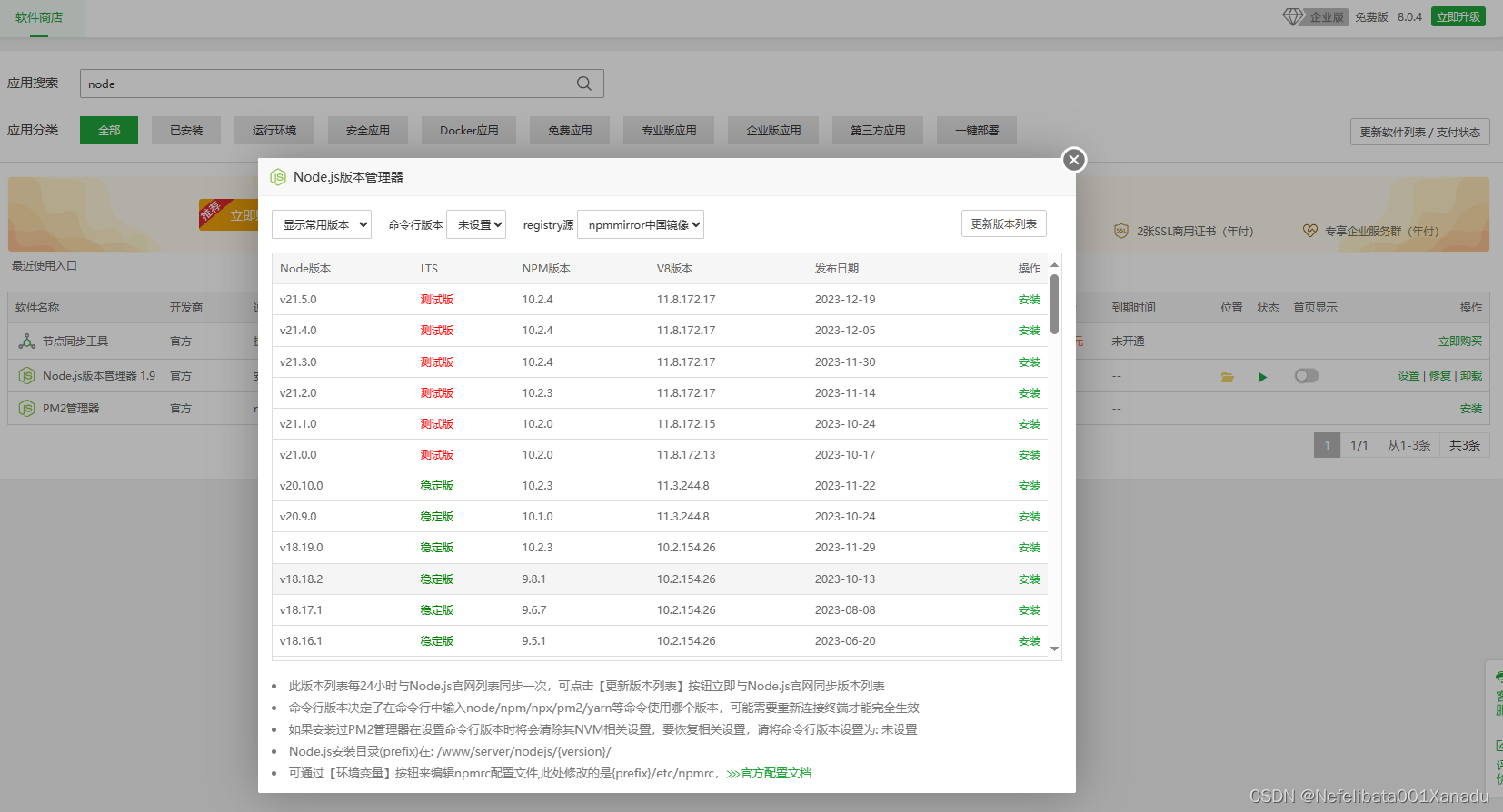
Task: Select the 第三方应用 category tab
Action: (878, 130)
